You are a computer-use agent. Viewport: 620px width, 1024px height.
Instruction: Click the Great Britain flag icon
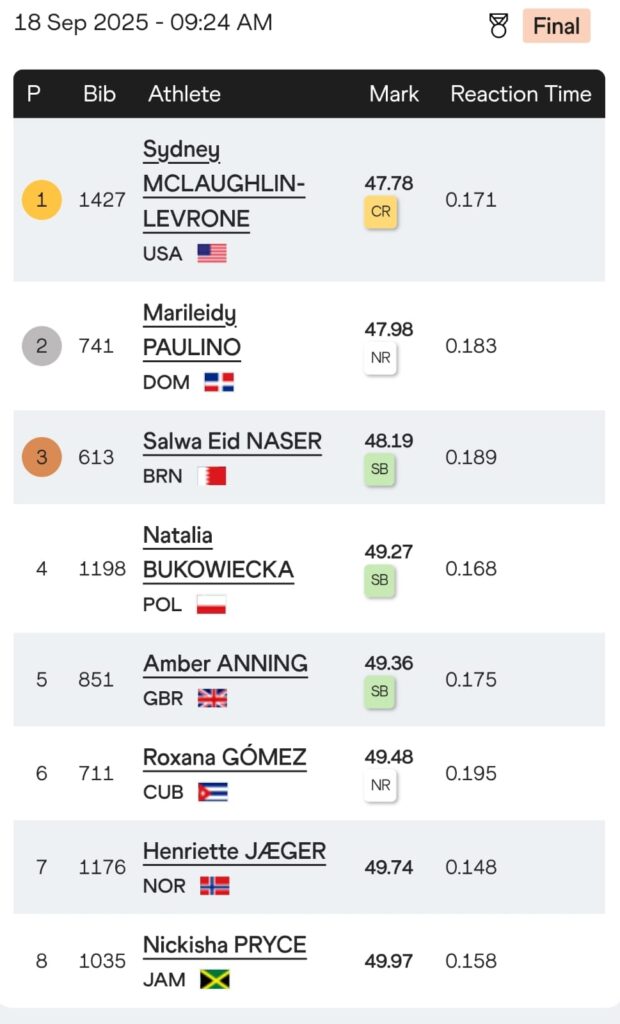pyautogui.click(x=212, y=698)
